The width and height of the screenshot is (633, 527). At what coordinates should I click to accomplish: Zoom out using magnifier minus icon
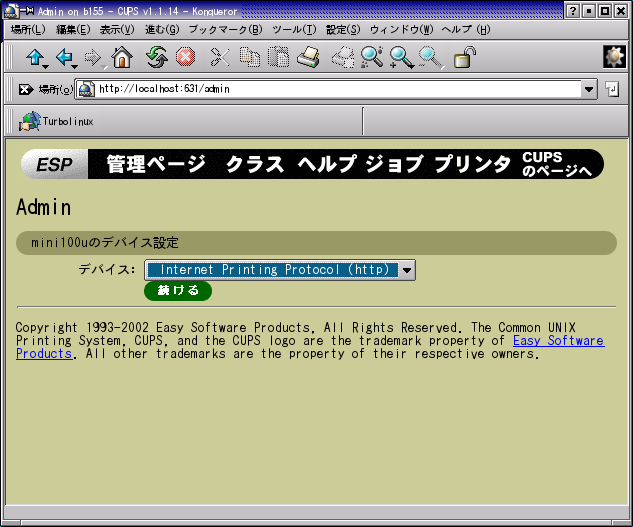coord(431,57)
